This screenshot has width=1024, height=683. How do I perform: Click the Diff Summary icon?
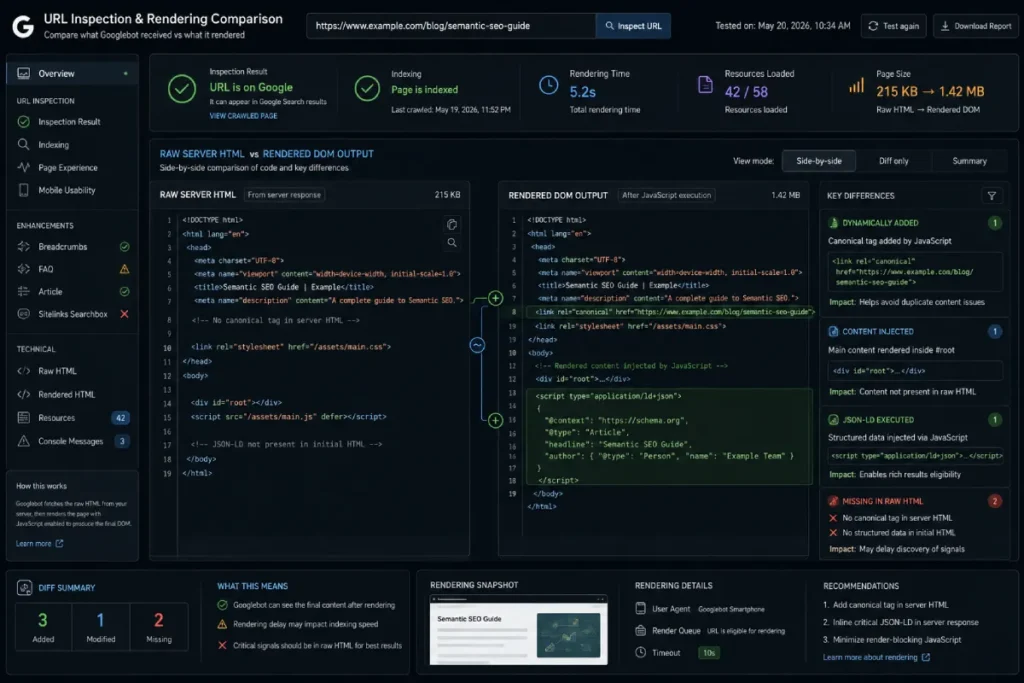click(24, 588)
